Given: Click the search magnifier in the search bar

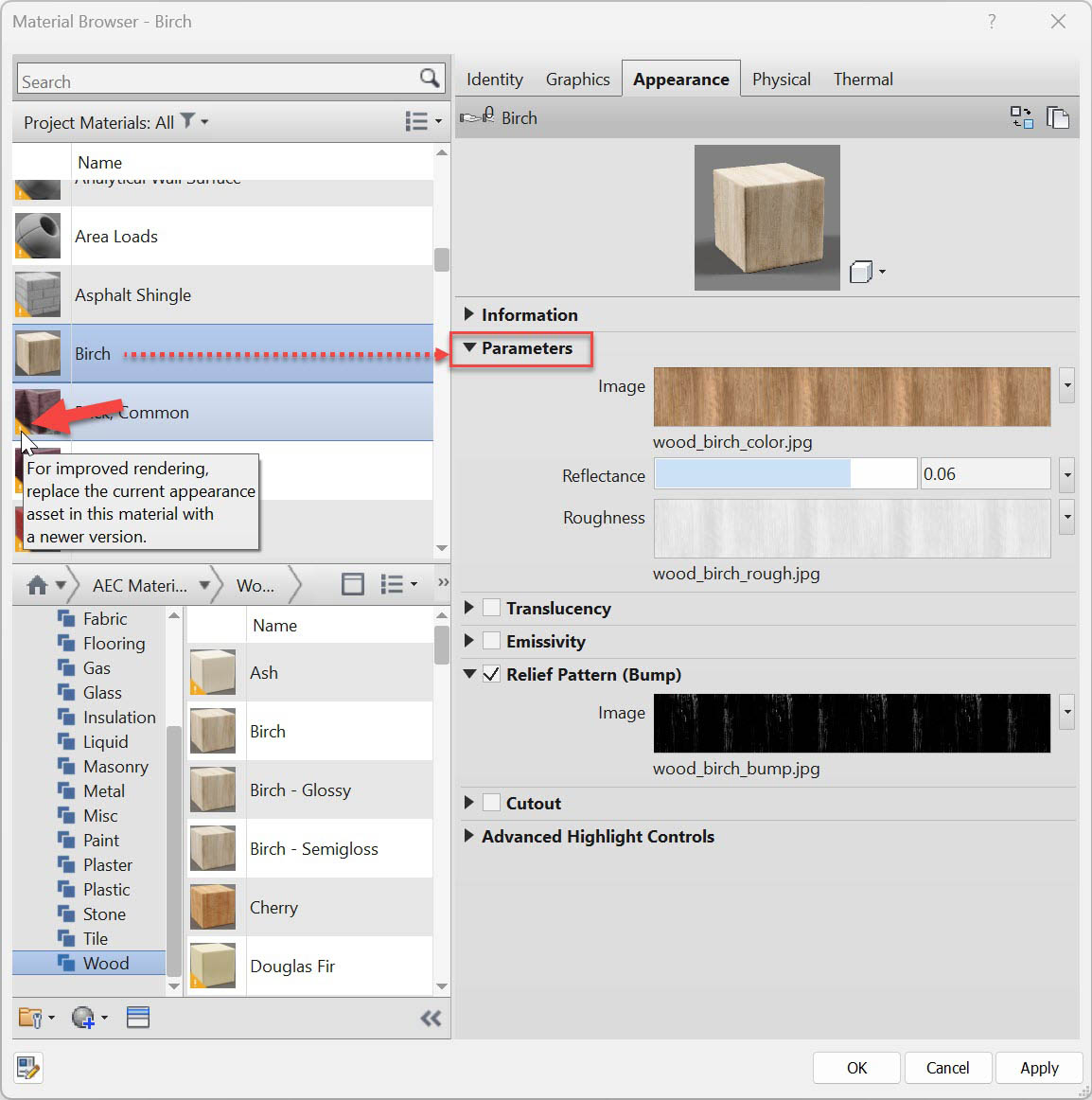Looking at the screenshot, I should point(431,78).
